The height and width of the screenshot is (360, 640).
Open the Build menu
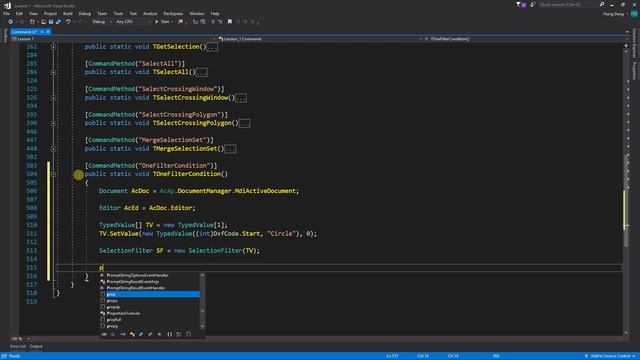(x=68, y=13)
